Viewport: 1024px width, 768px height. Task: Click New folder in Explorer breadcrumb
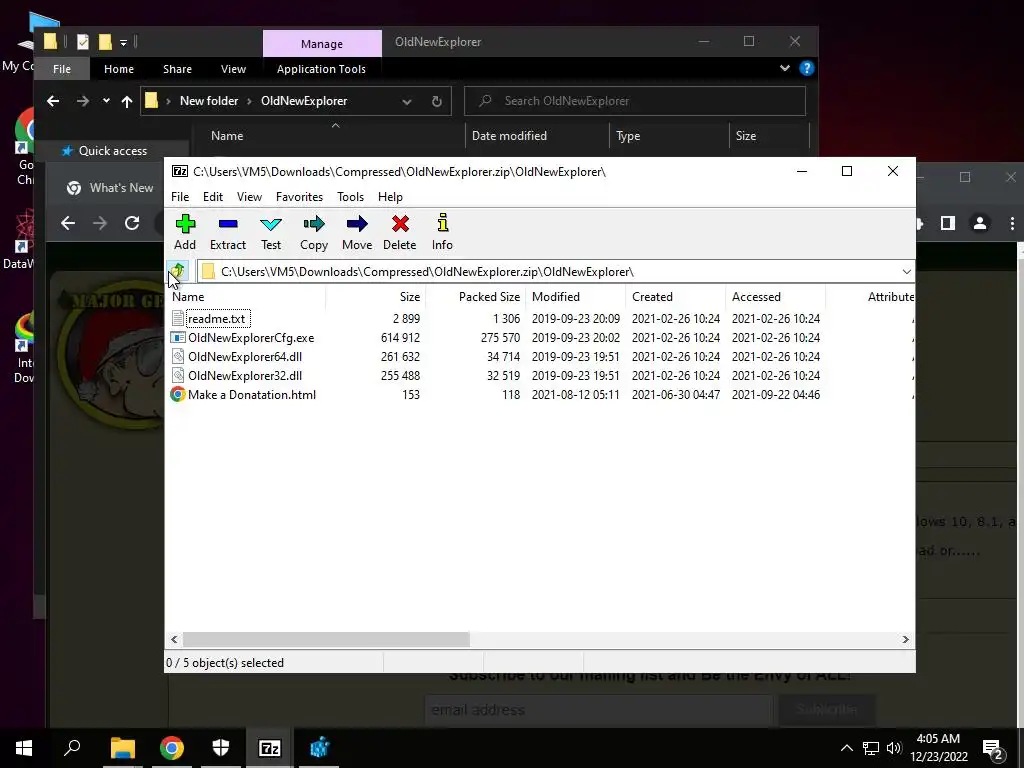209,101
